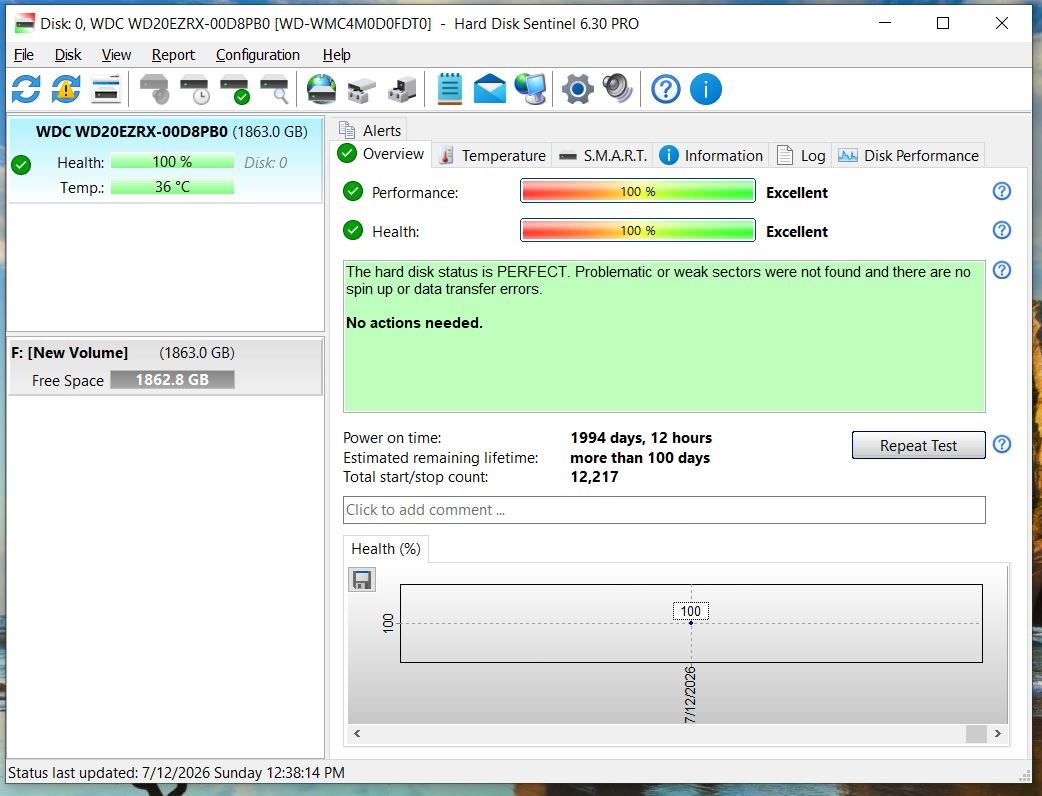
Task: Open the Configuration menu
Action: pyautogui.click(x=258, y=54)
